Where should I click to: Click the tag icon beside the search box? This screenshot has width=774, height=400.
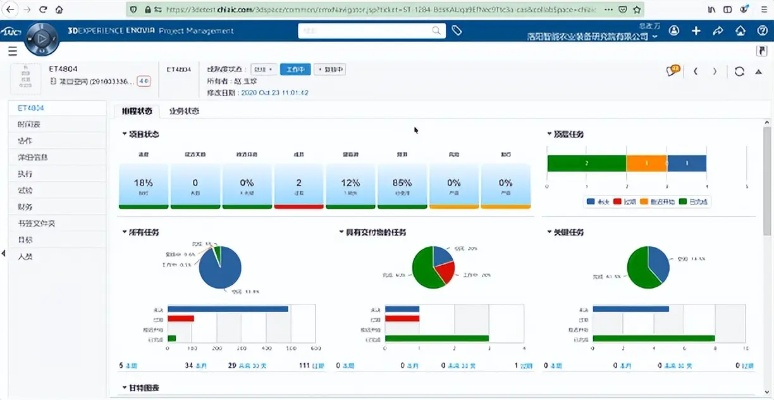(x=457, y=31)
